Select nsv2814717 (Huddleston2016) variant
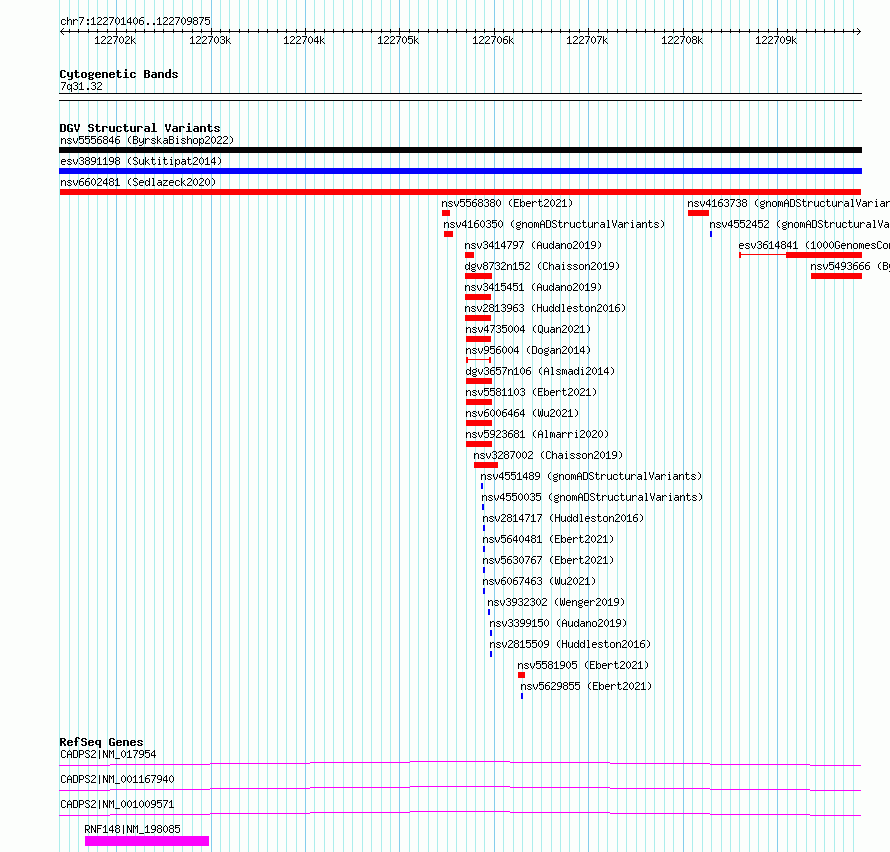890x852 pixels. pos(563,518)
